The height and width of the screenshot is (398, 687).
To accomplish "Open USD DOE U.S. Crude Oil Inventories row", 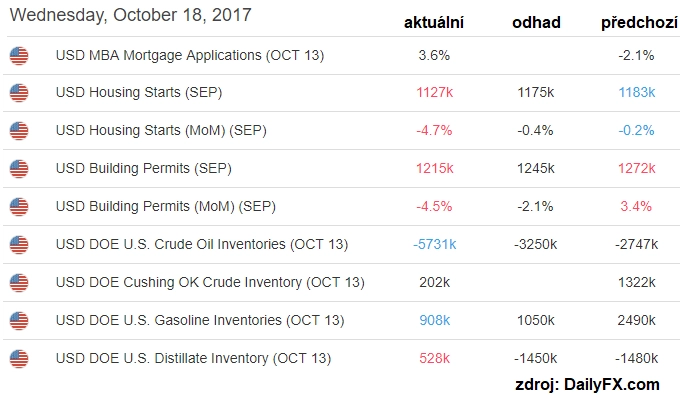I will pyautogui.click(x=342, y=245).
